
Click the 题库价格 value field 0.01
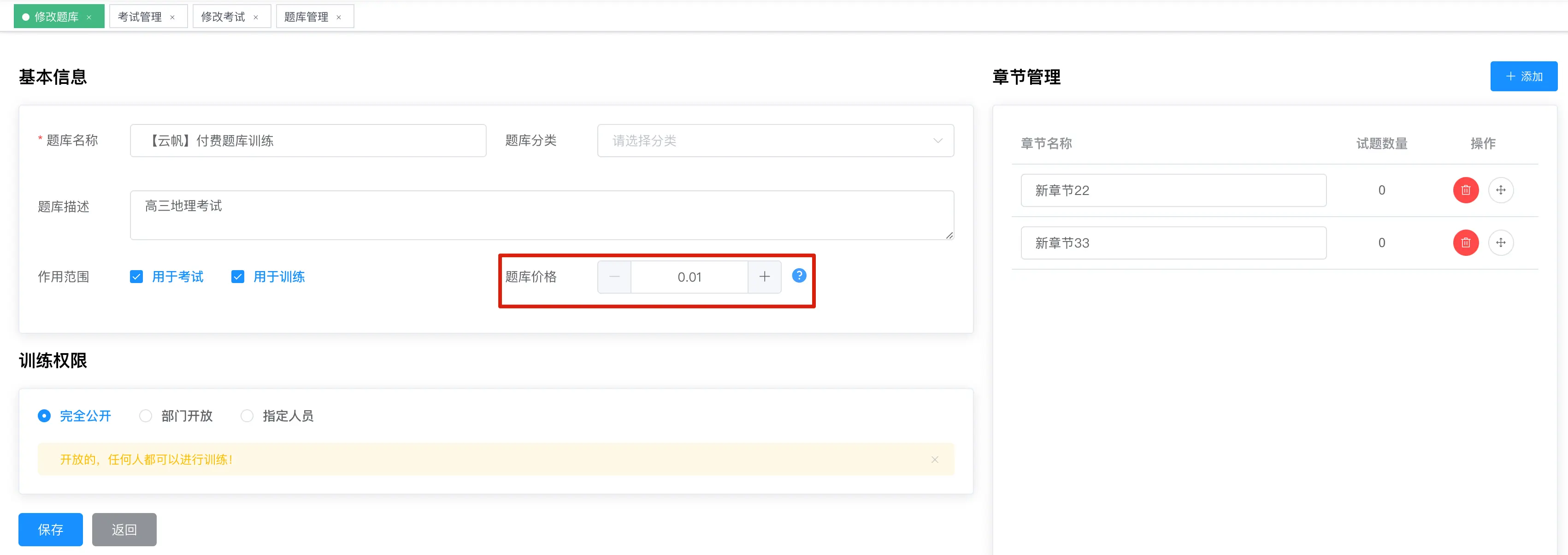[x=690, y=277]
